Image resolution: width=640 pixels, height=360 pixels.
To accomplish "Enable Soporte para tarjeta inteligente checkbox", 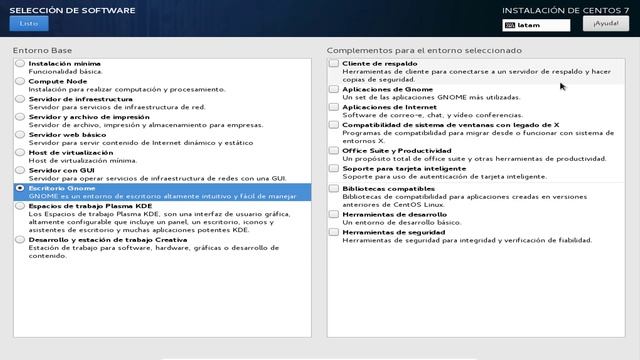I will (334, 169).
